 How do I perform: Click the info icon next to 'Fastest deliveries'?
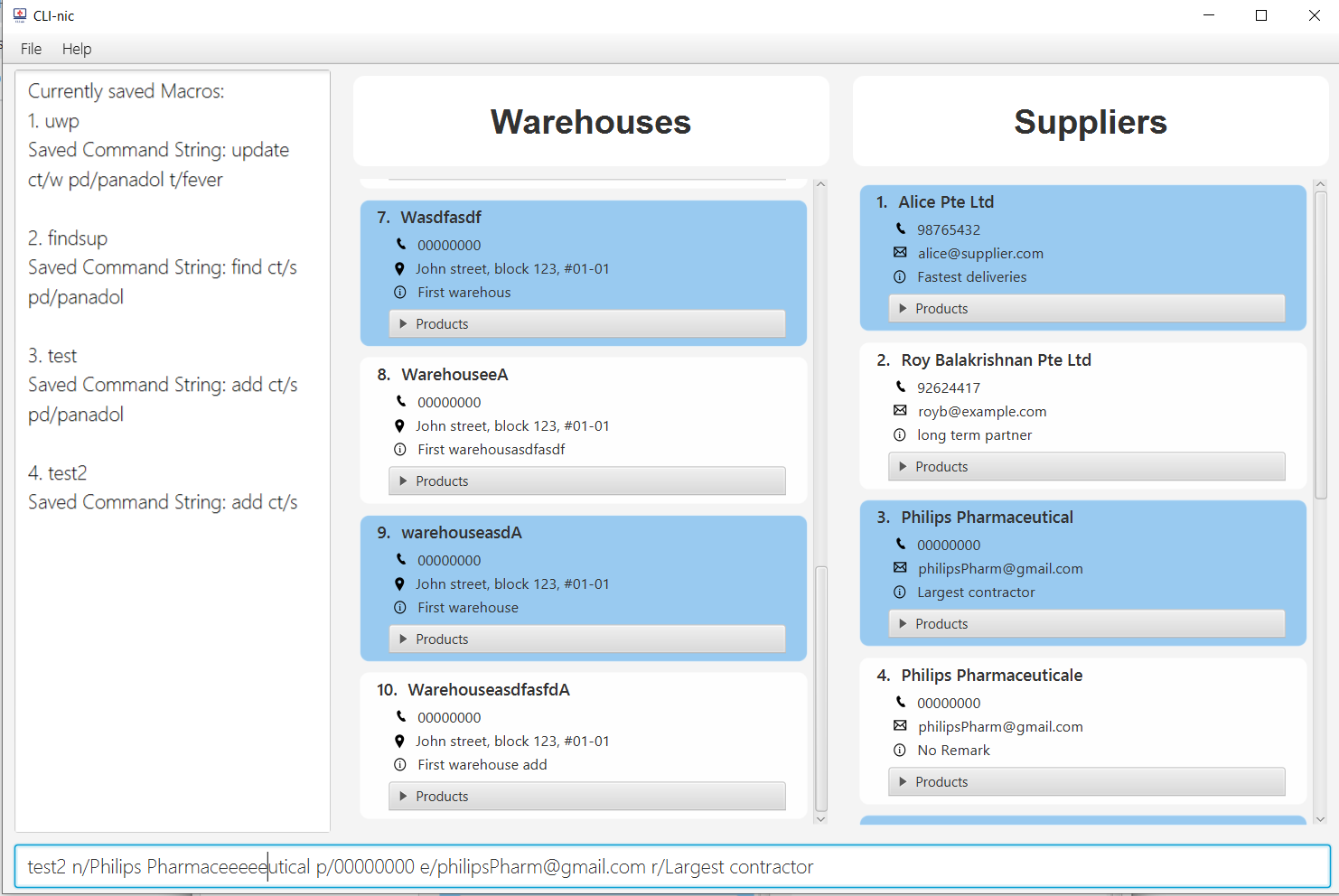click(900, 276)
